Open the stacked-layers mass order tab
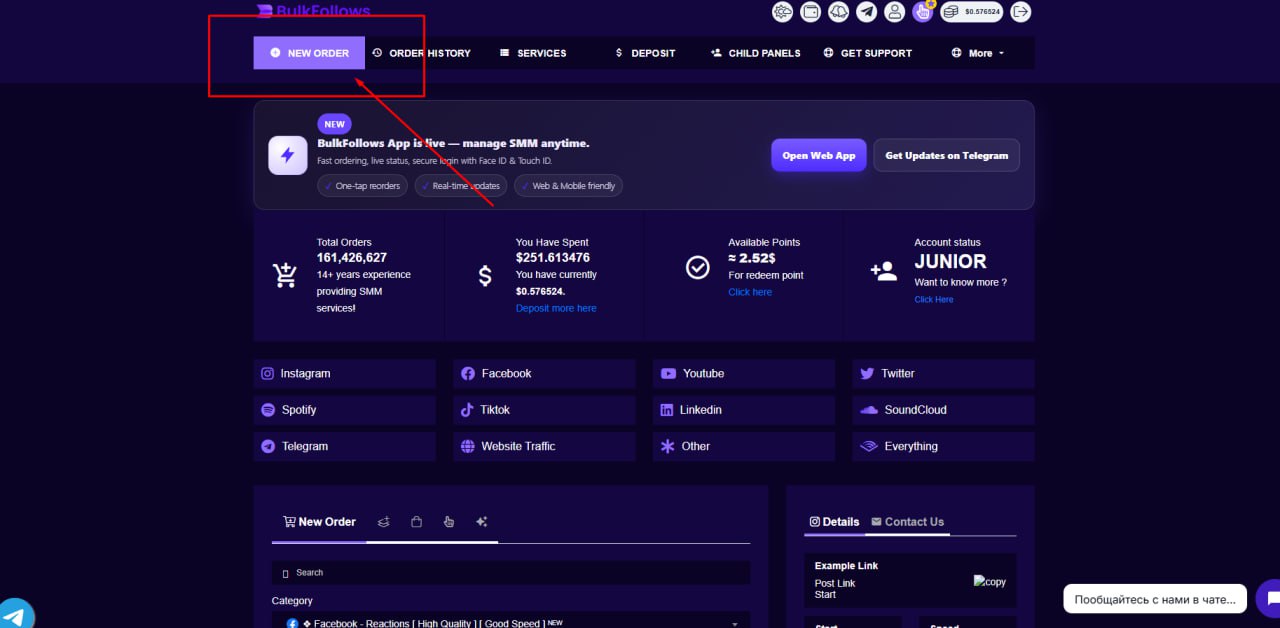 click(383, 522)
